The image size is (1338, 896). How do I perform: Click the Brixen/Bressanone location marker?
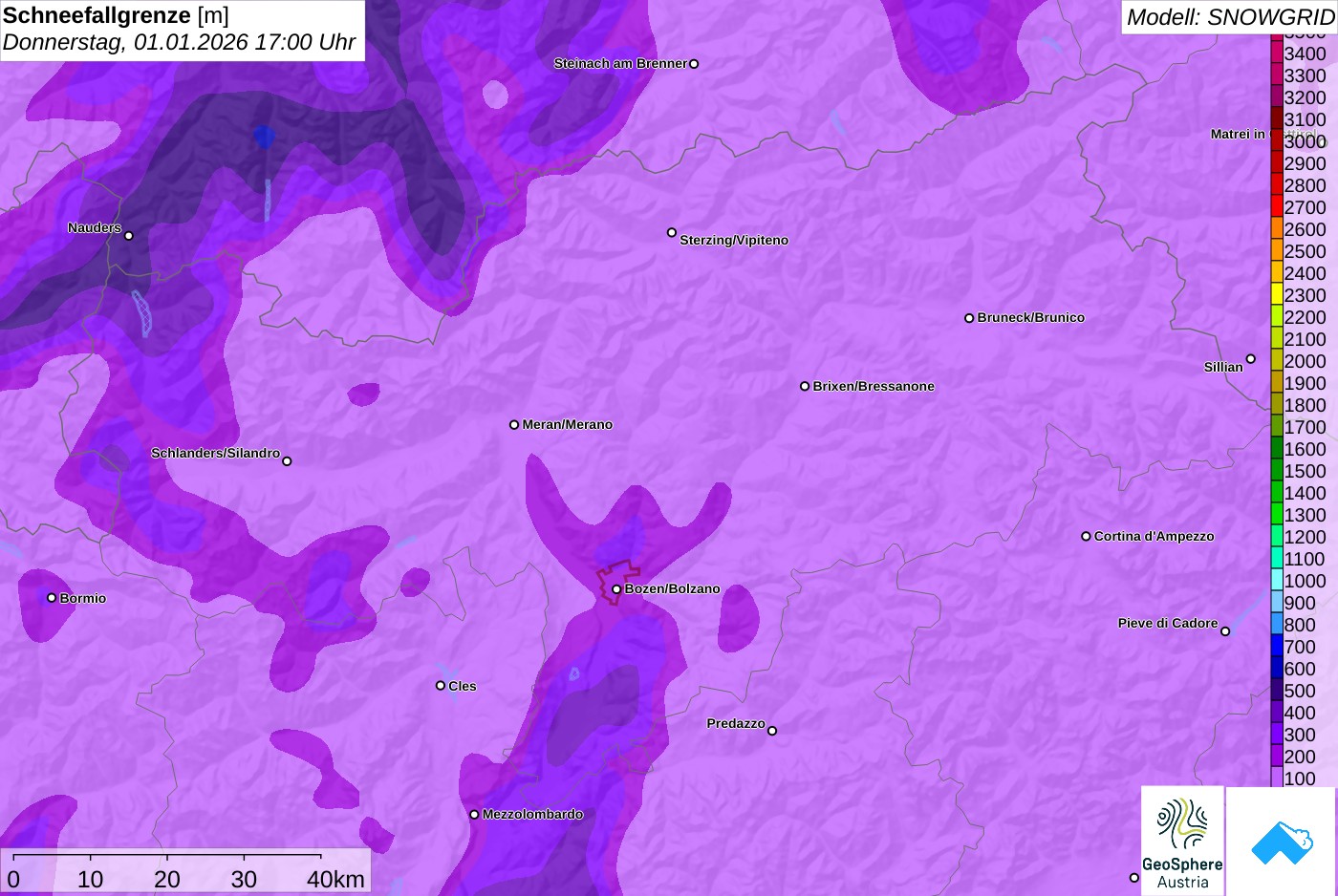click(x=805, y=386)
